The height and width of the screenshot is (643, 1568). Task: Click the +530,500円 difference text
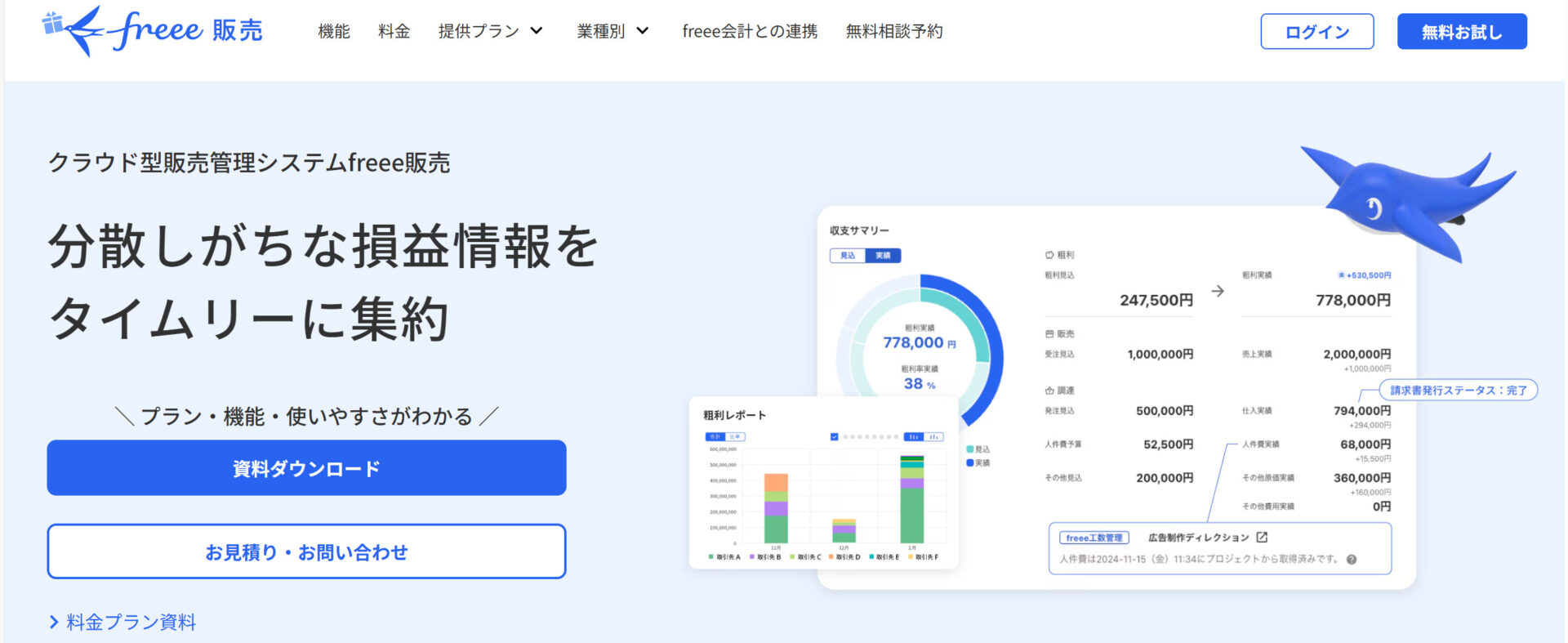coord(1369,275)
